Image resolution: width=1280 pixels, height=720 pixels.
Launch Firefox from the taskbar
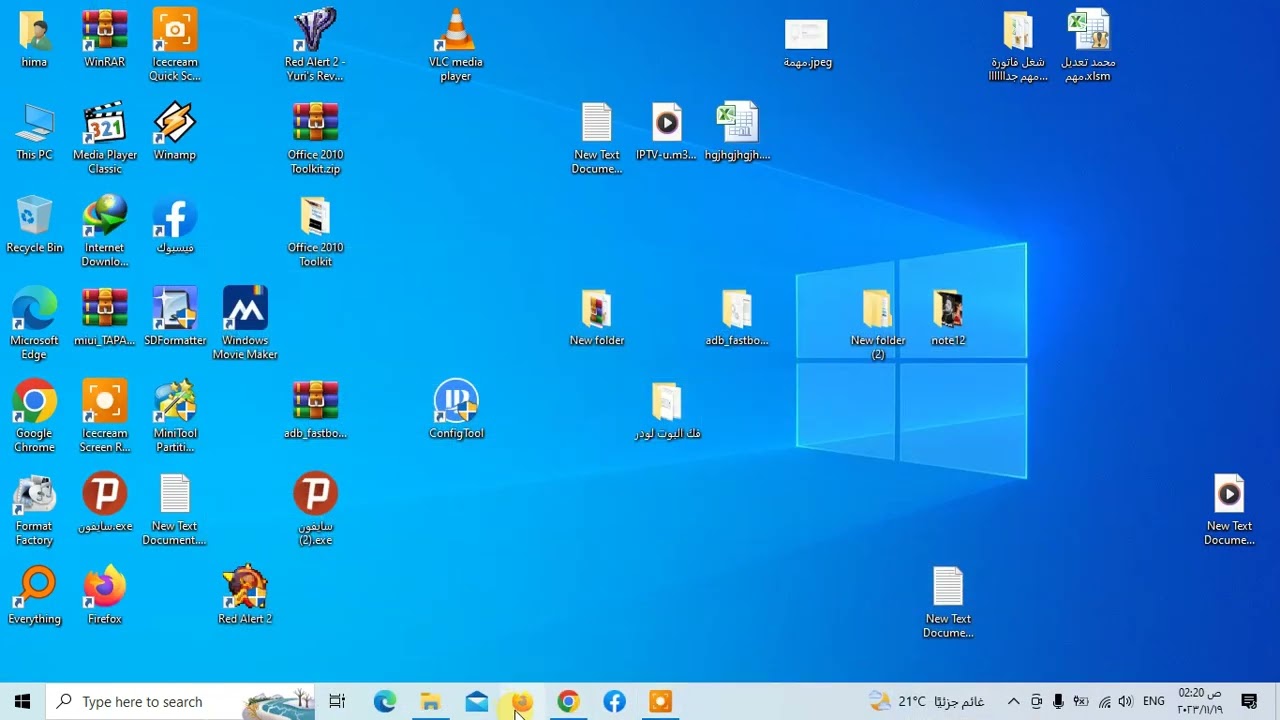click(x=522, y=702)
